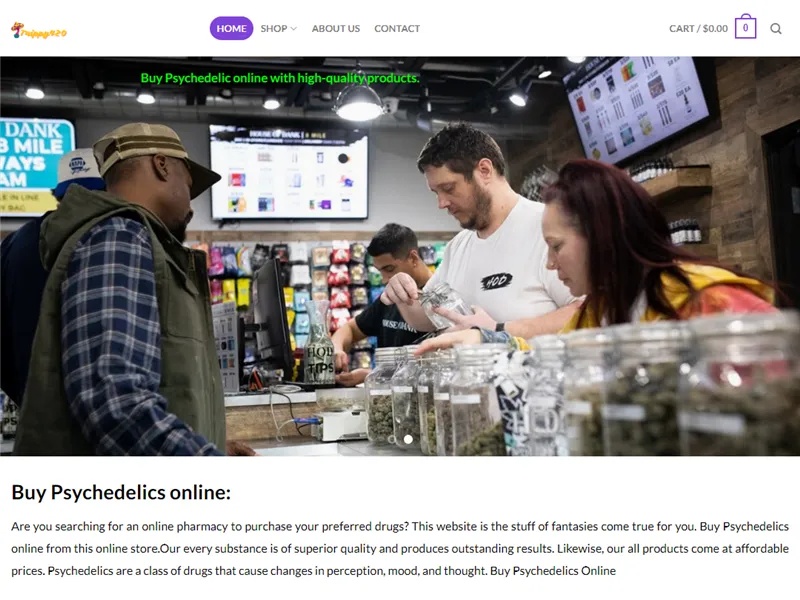The width and height of the screenshot is (800, 600).
Task: Click the zero item count in cart bag
Action: (745, 28)
